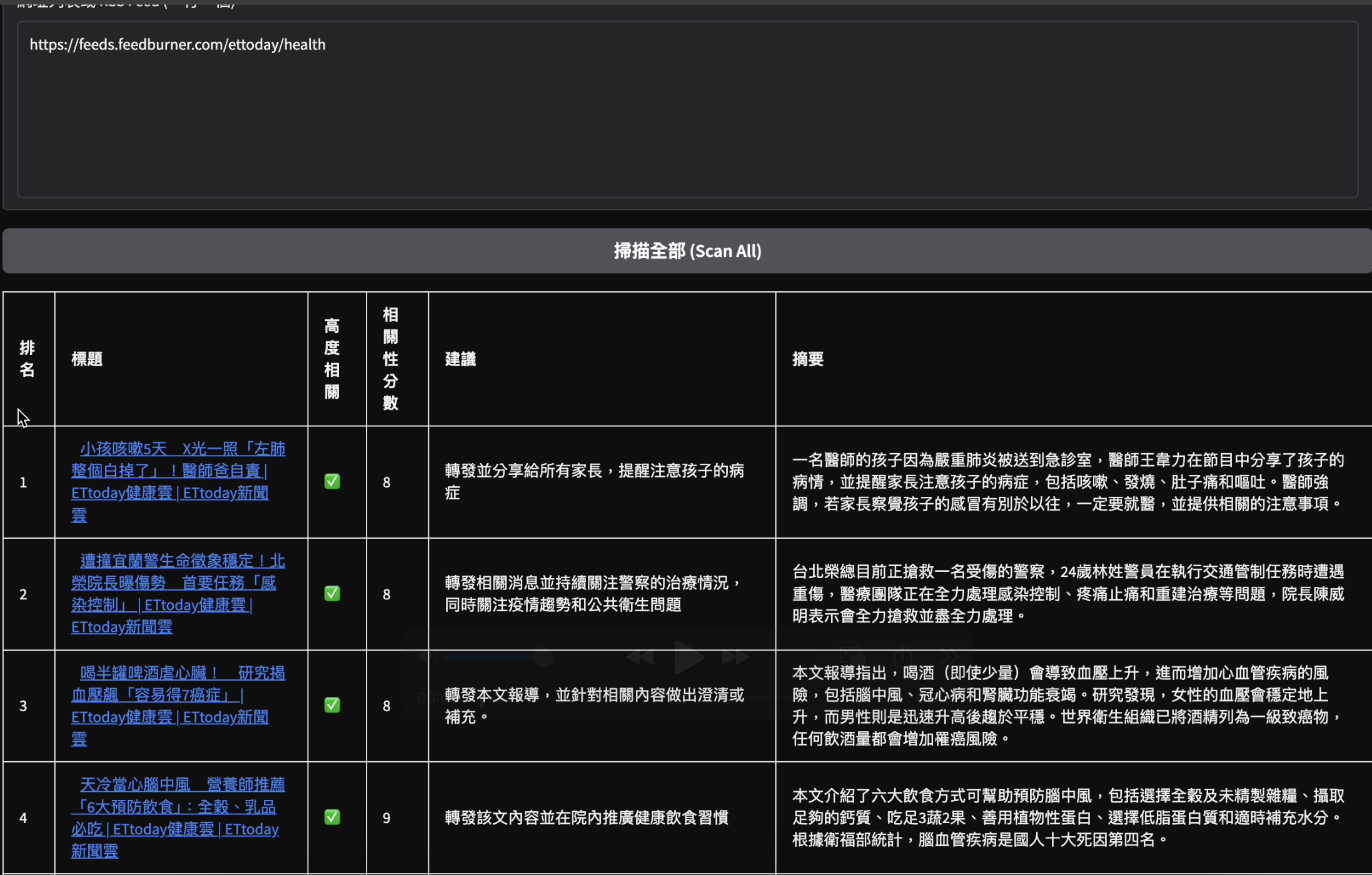
Task: Click the faint speaker volume icon
Action: (x=430, y=657)
